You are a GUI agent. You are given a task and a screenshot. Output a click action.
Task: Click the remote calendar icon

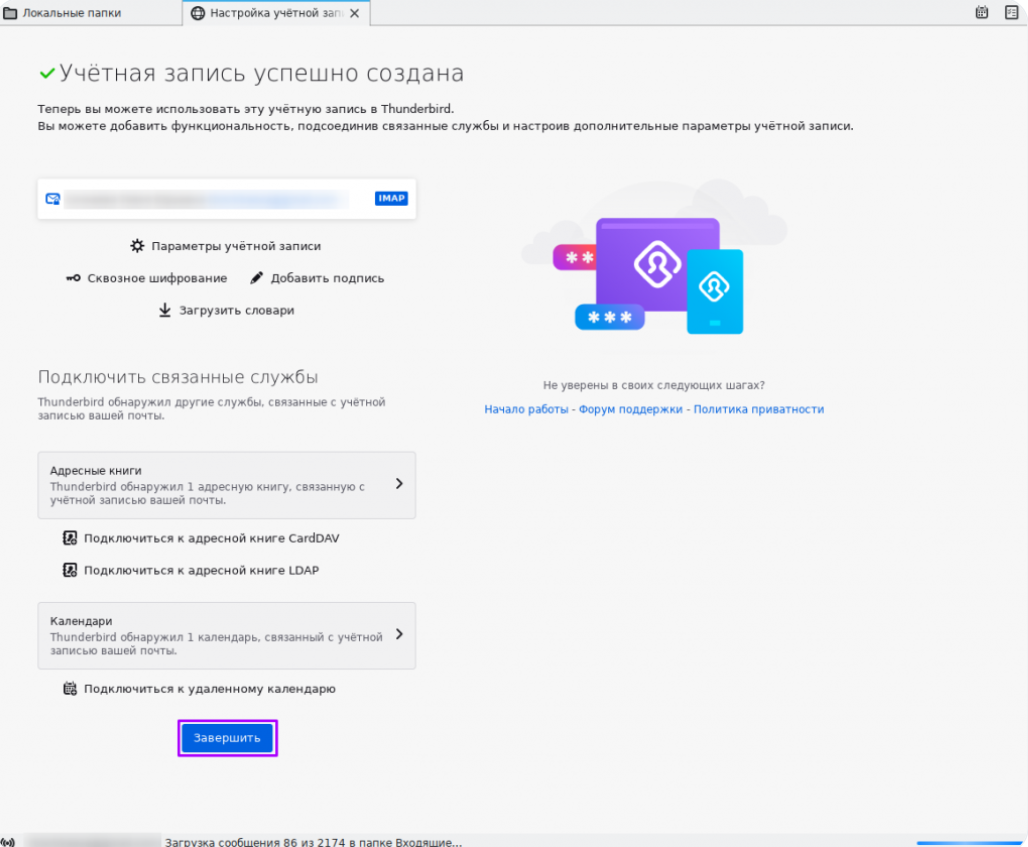click(x=70, y=689)
